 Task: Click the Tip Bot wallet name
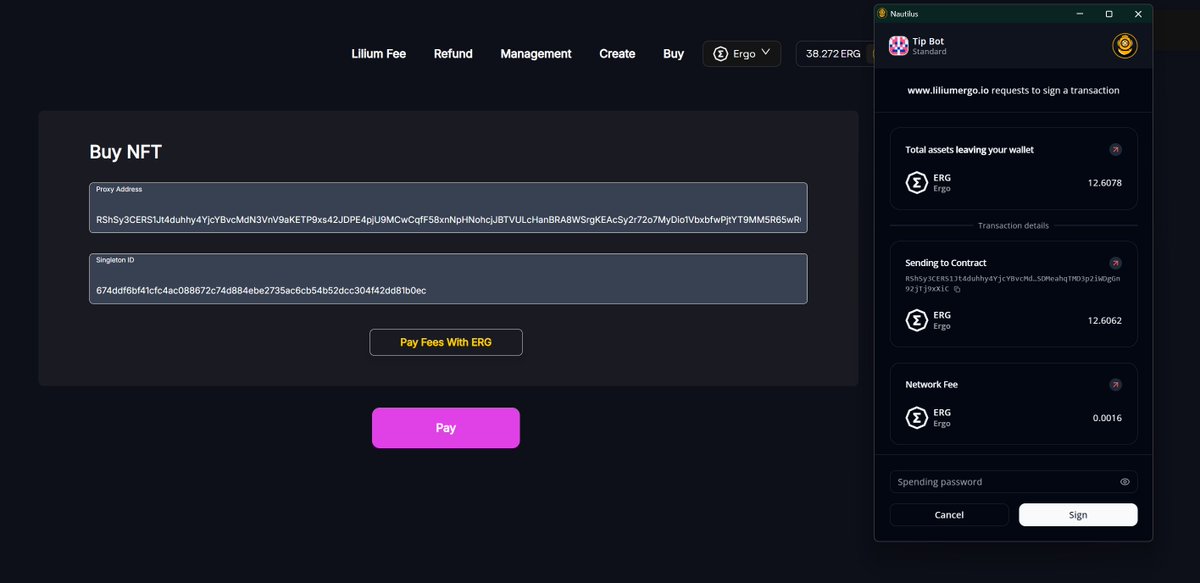928,41
